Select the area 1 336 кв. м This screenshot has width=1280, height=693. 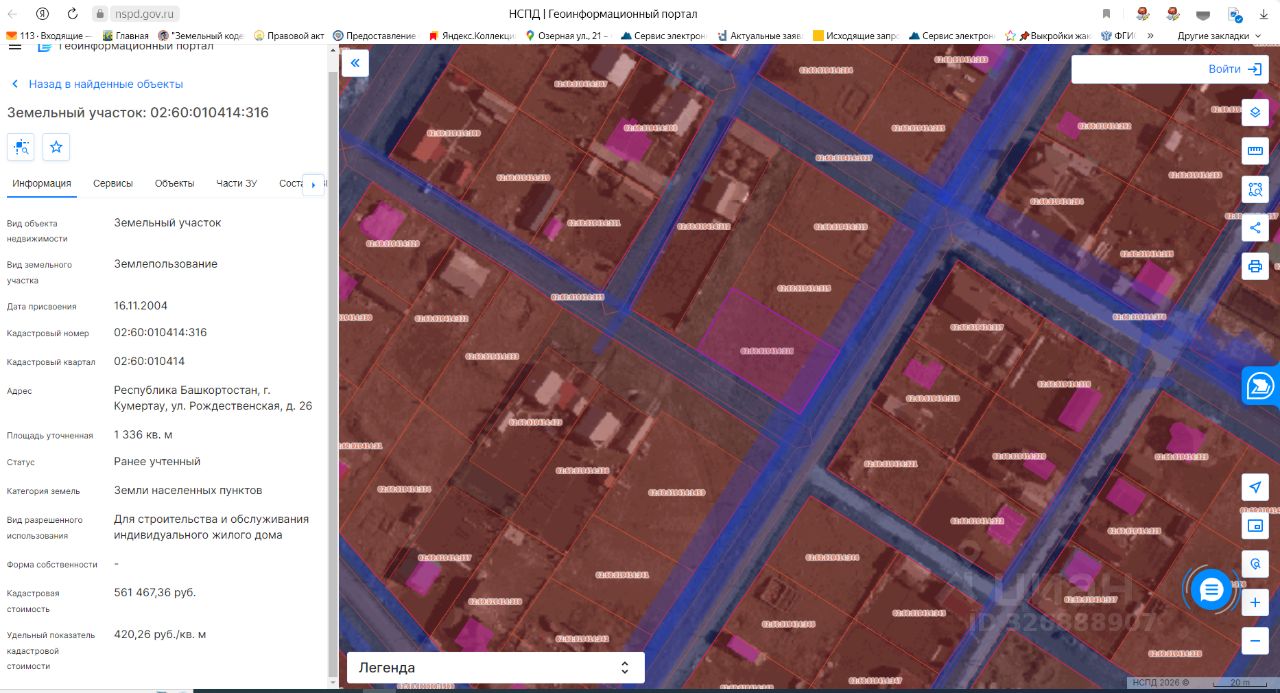143,434
